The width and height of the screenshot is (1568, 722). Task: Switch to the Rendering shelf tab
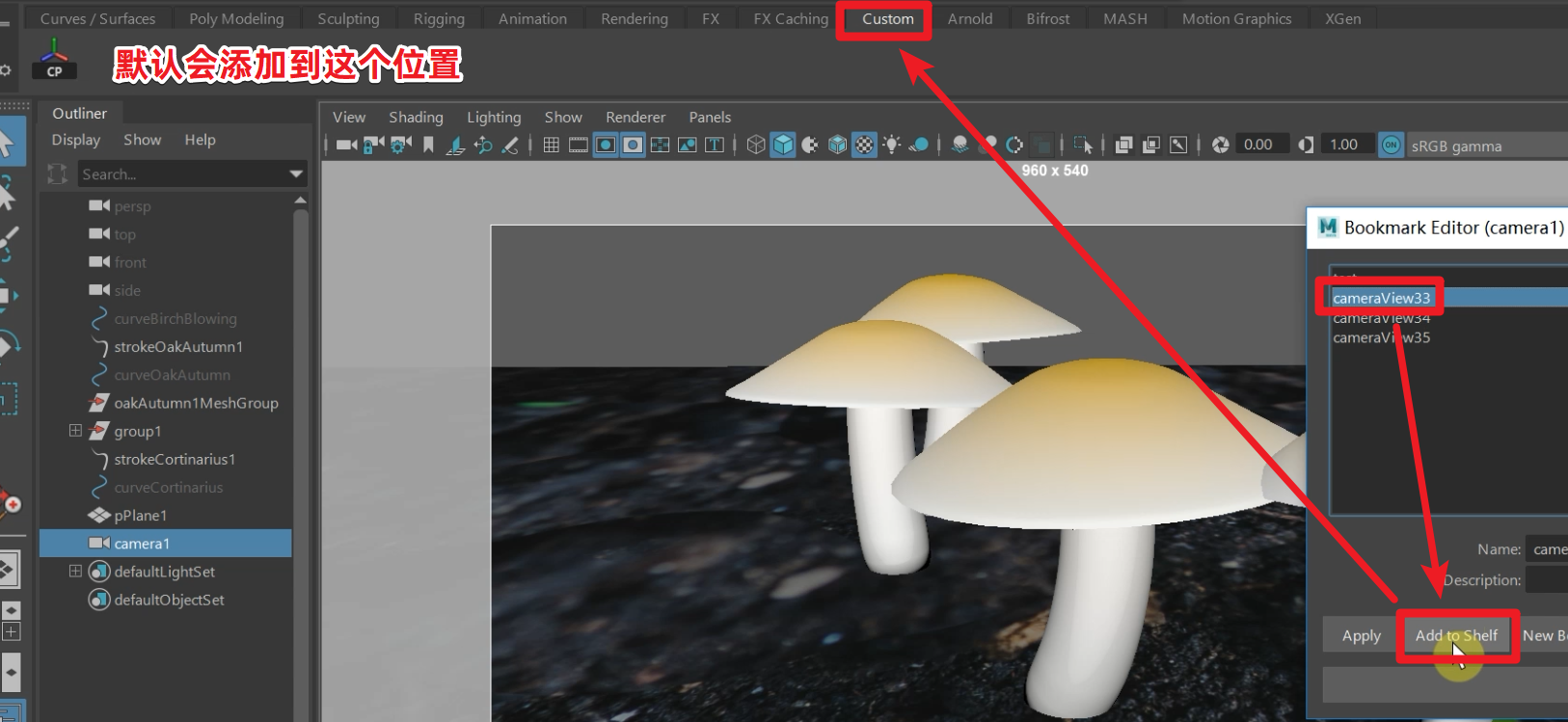pyautogui.click(x=634, y=18)
